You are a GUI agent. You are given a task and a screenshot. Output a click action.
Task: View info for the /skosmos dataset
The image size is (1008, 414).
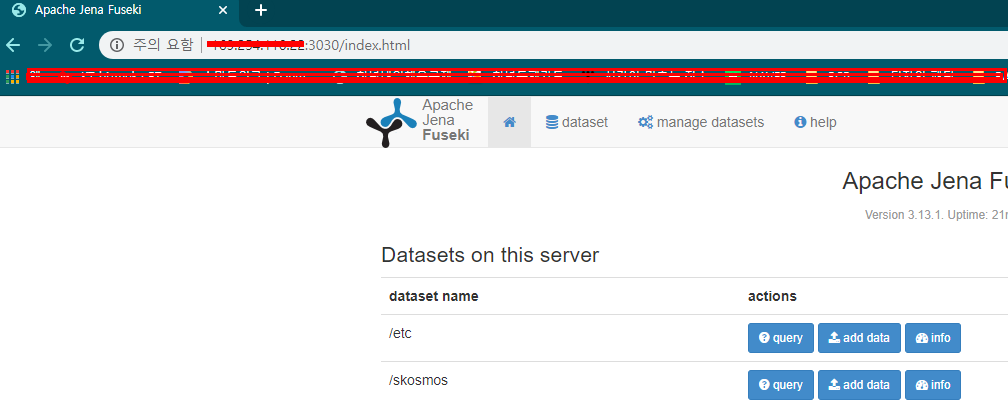click(933, 385)
